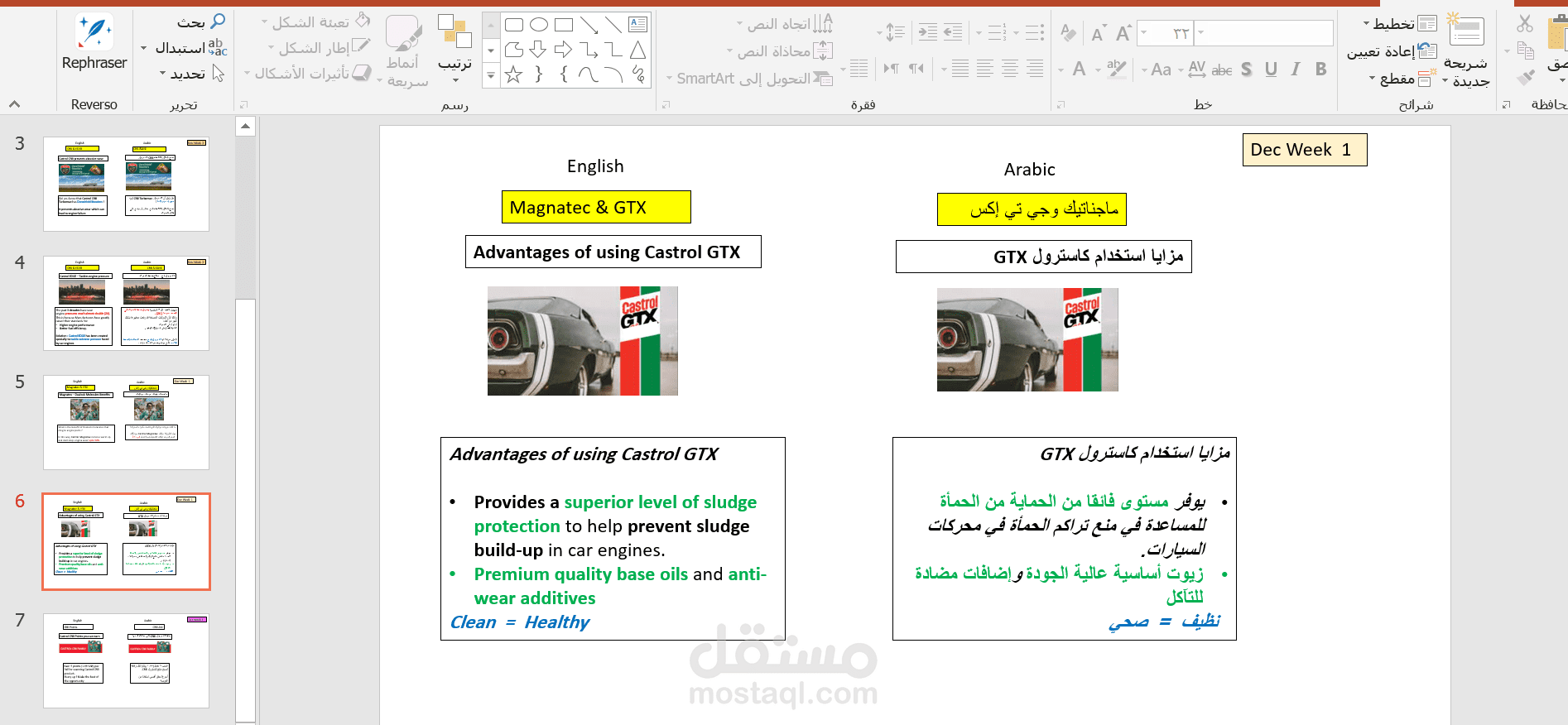Image resolution: width=1568 pixels, height=725 pixels.
Task: Select slide 4 thumbnail
Action: 126,303
